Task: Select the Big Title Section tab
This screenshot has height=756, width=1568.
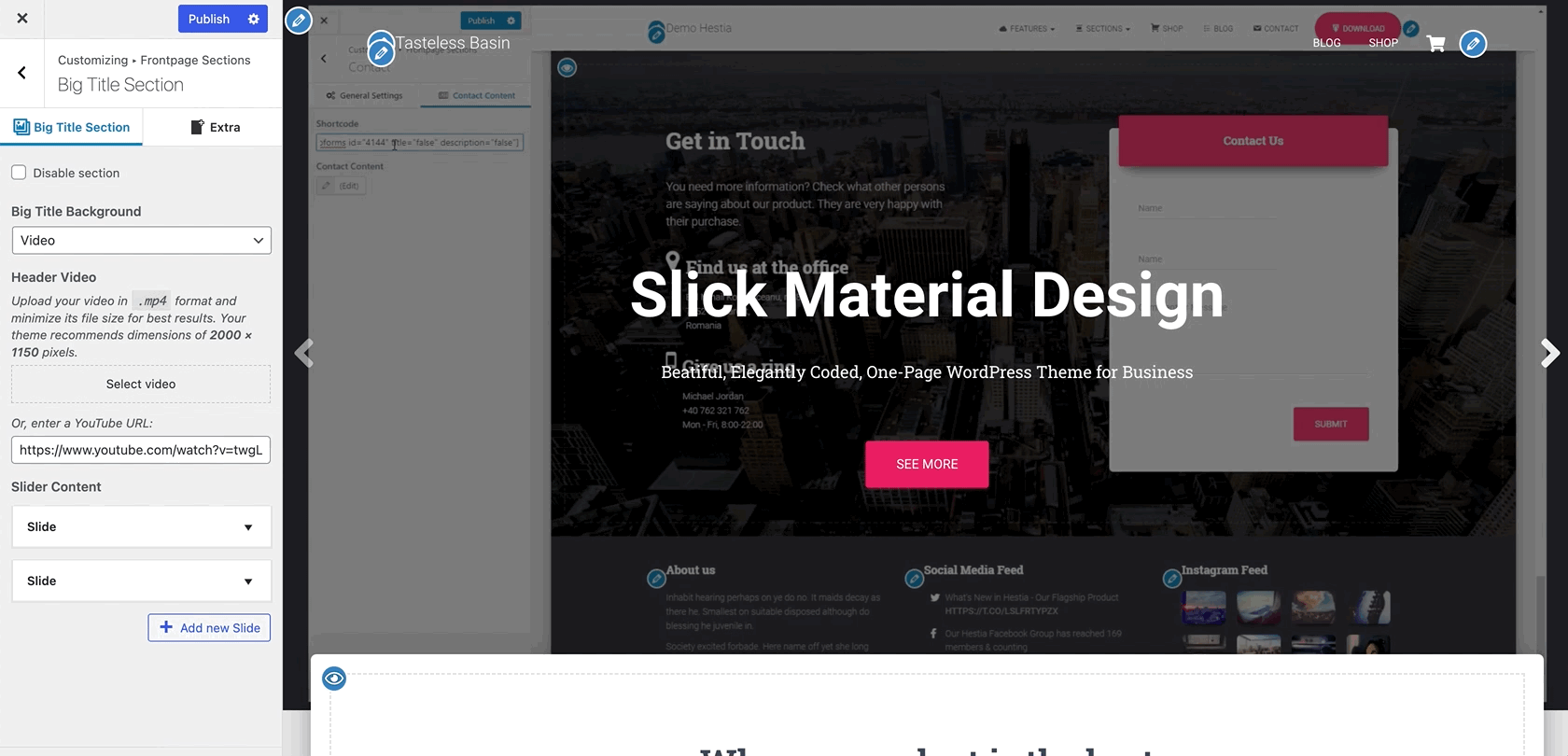Action: [72, 127]
